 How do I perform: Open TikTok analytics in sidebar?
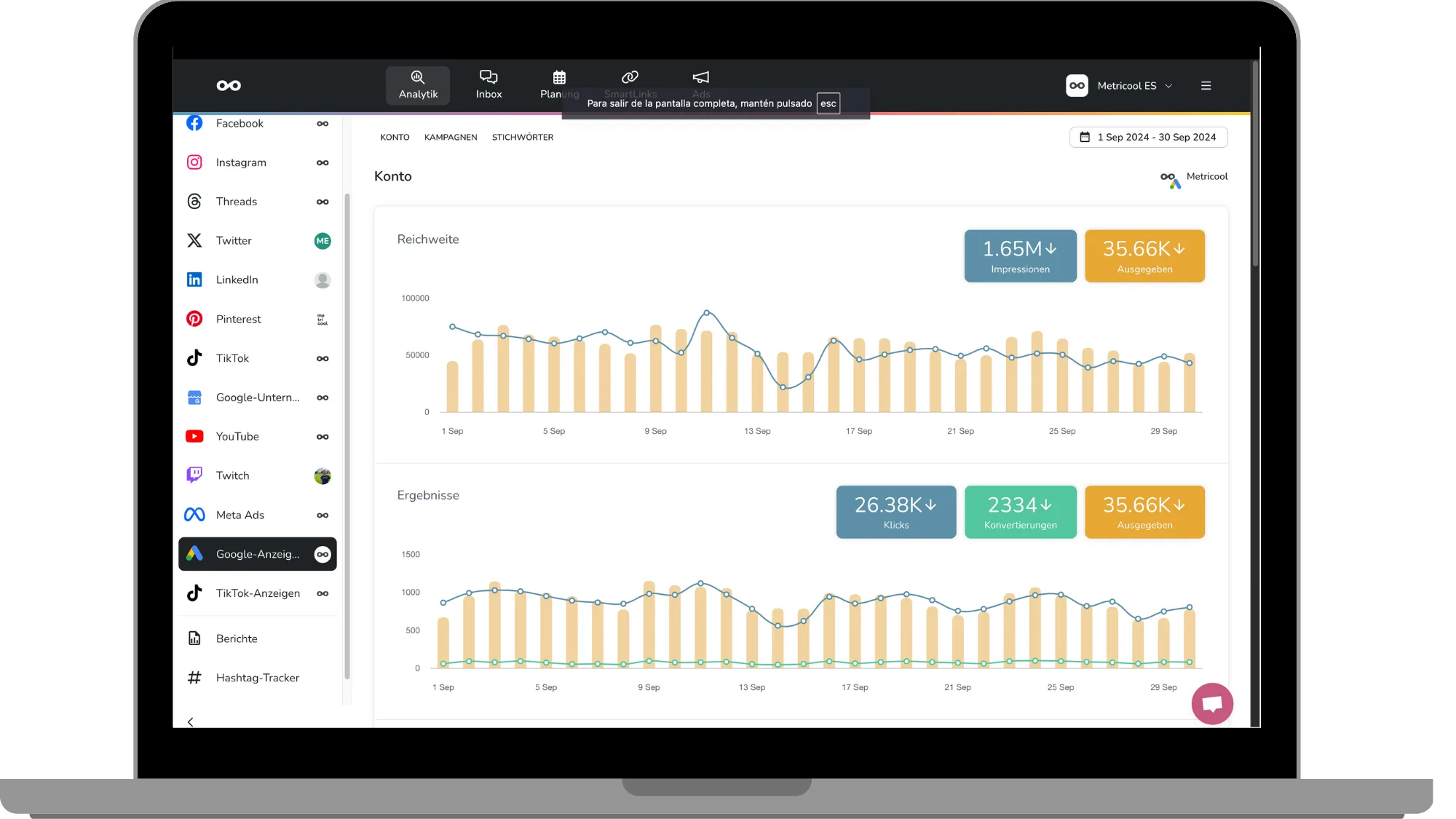(232, 358)
